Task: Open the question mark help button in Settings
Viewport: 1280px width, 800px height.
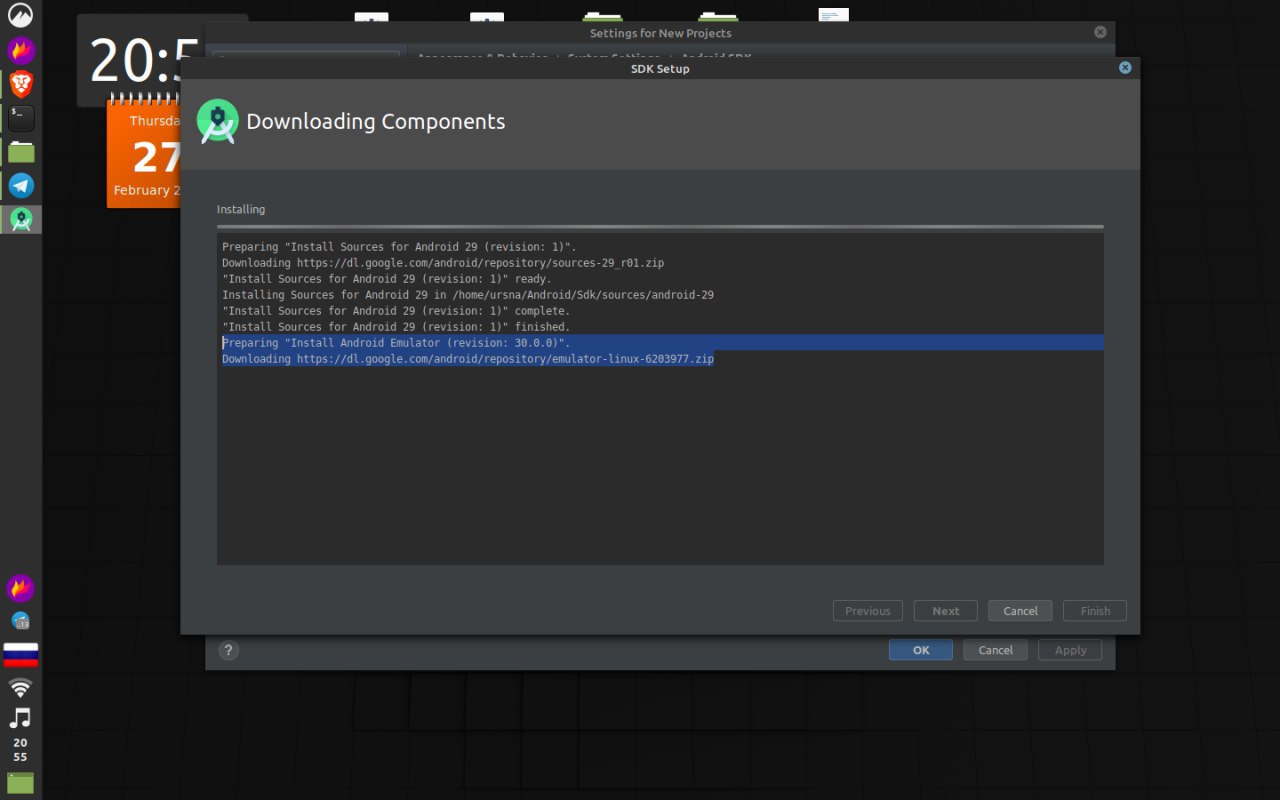Action: (228, 650)
